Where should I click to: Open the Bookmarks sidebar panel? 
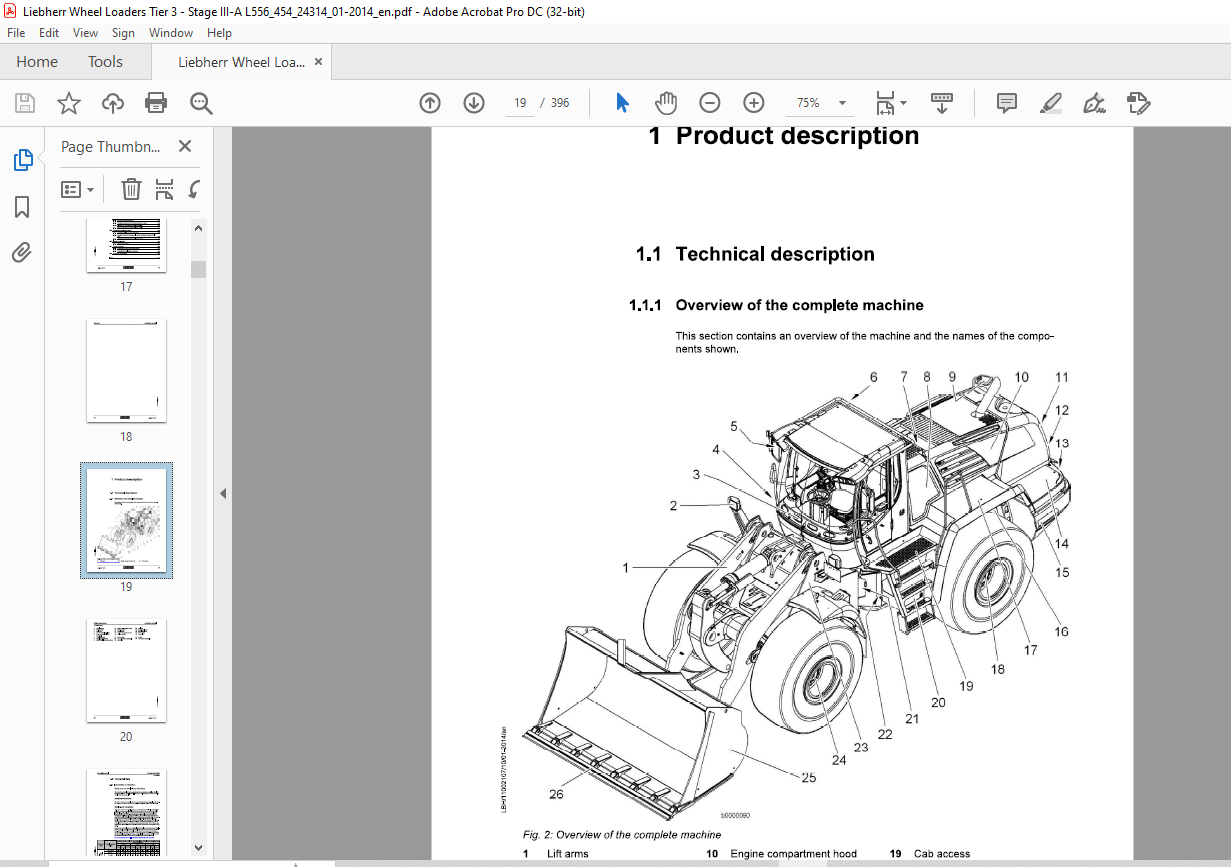tap(22, 207)
